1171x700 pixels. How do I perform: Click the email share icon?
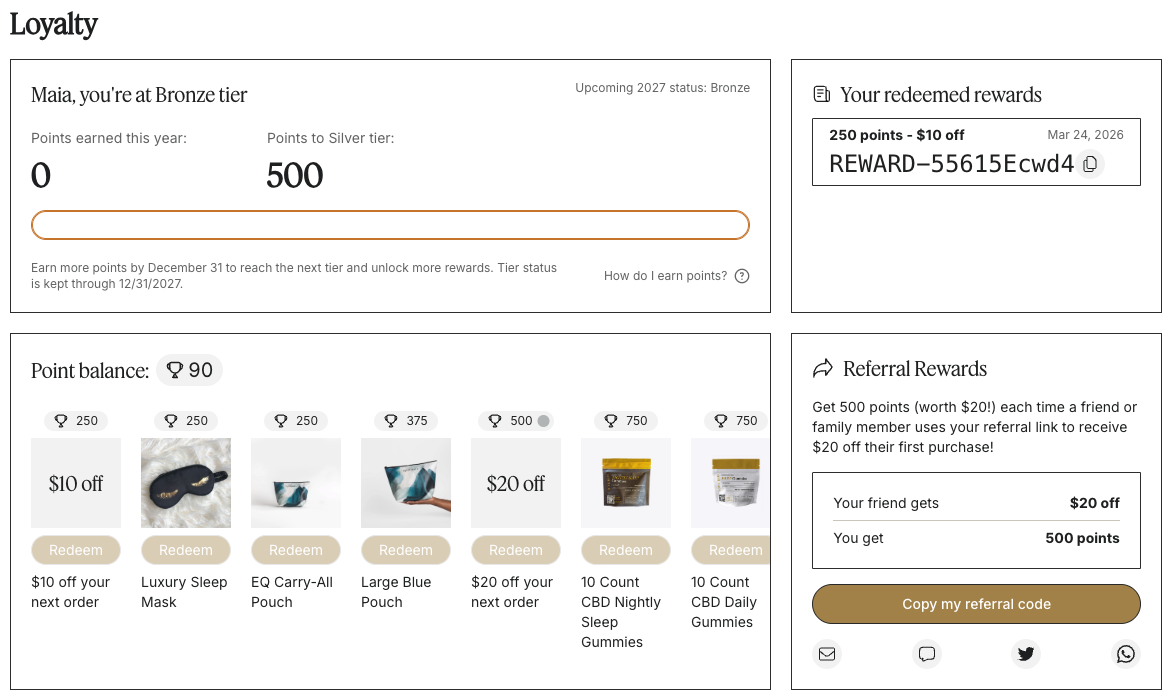coord(827,654)
